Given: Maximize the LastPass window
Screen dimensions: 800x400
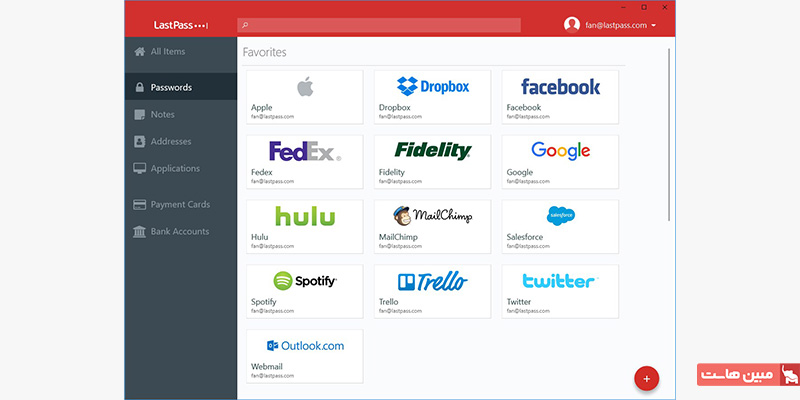Looking at the screenshot, I should click(x=644, y=7).
